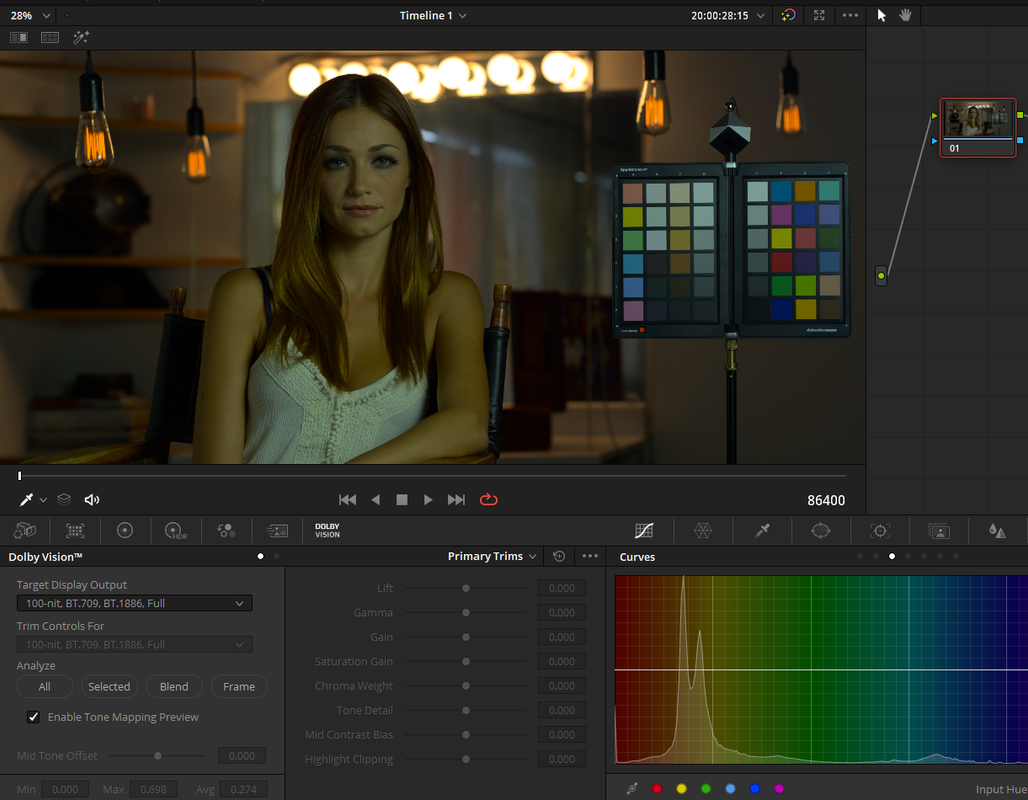Open the 28% viewer zoom dropdown
1028x800 pixels.
30,15
